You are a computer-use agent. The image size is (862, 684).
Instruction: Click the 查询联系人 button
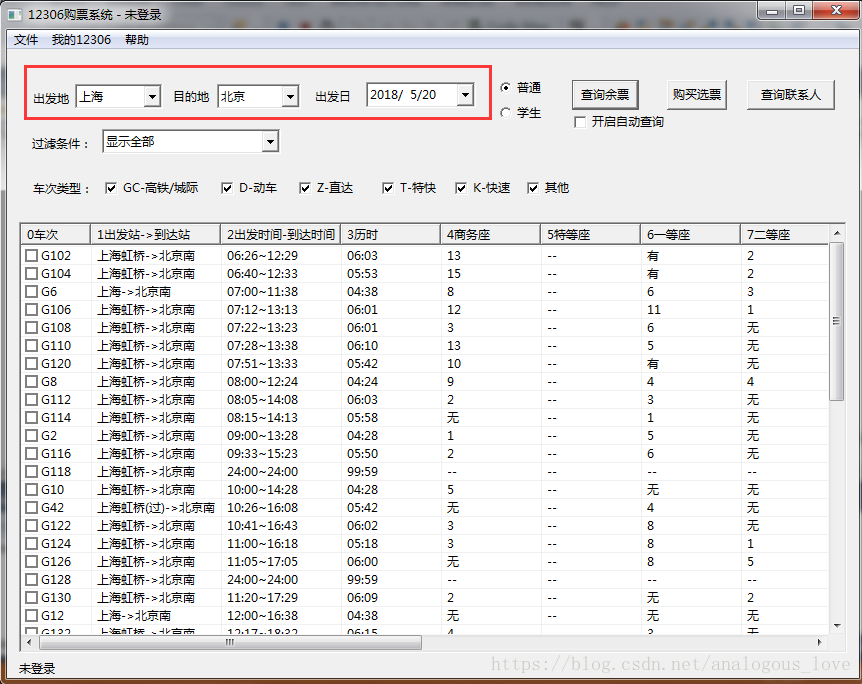791,95
